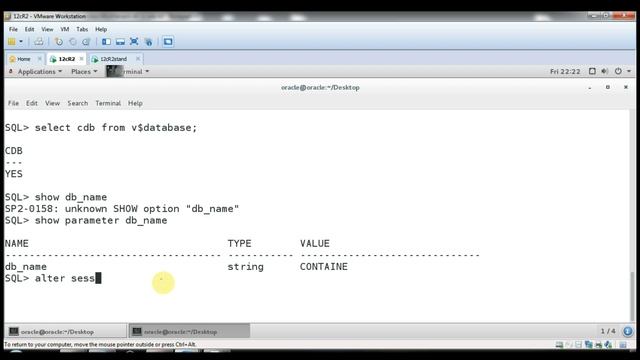Open the Places menu
The height and width of the screenshot is (360, 640).
click(x=84, y=71)
